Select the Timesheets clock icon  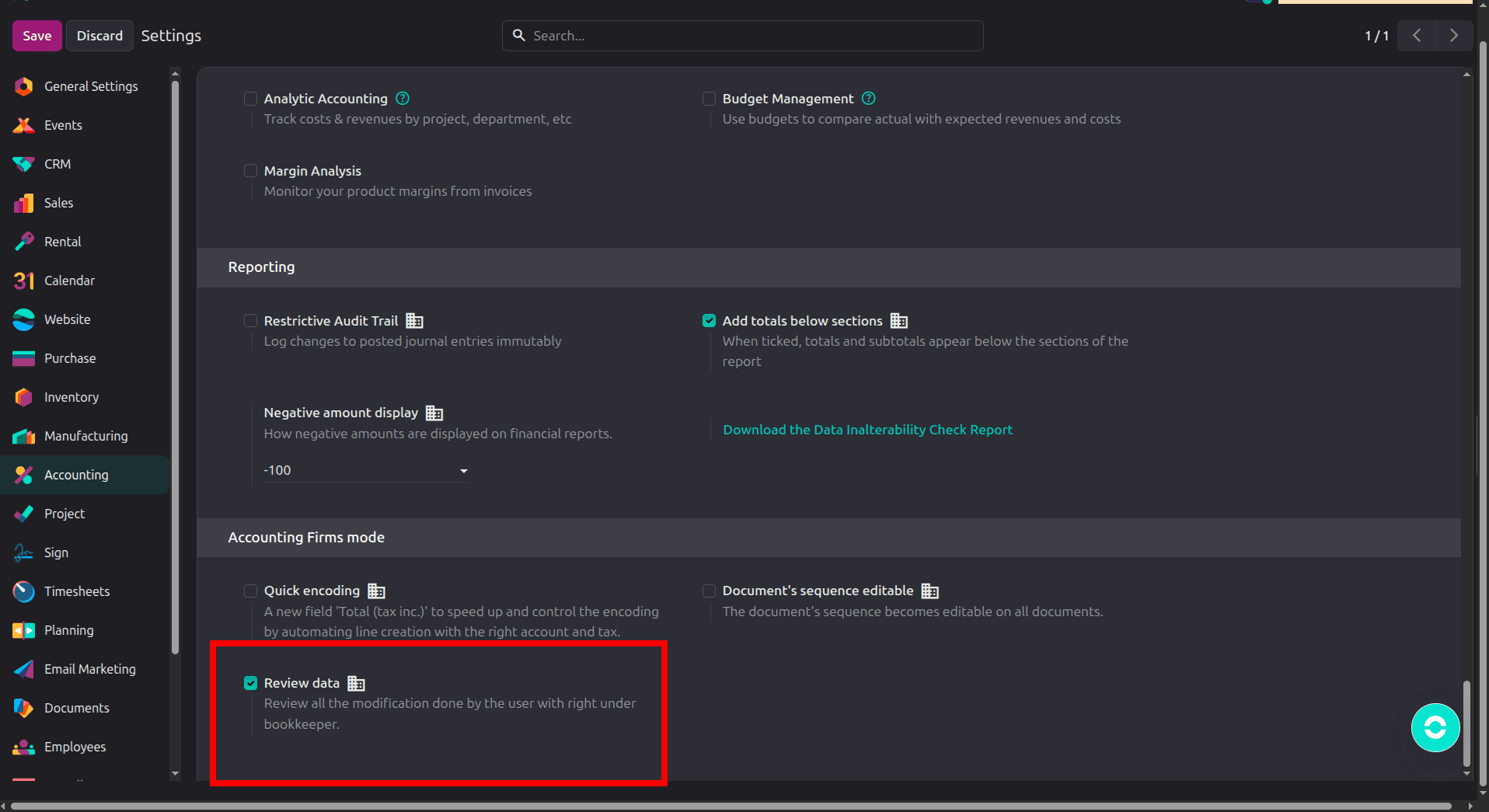pos(24,591)
